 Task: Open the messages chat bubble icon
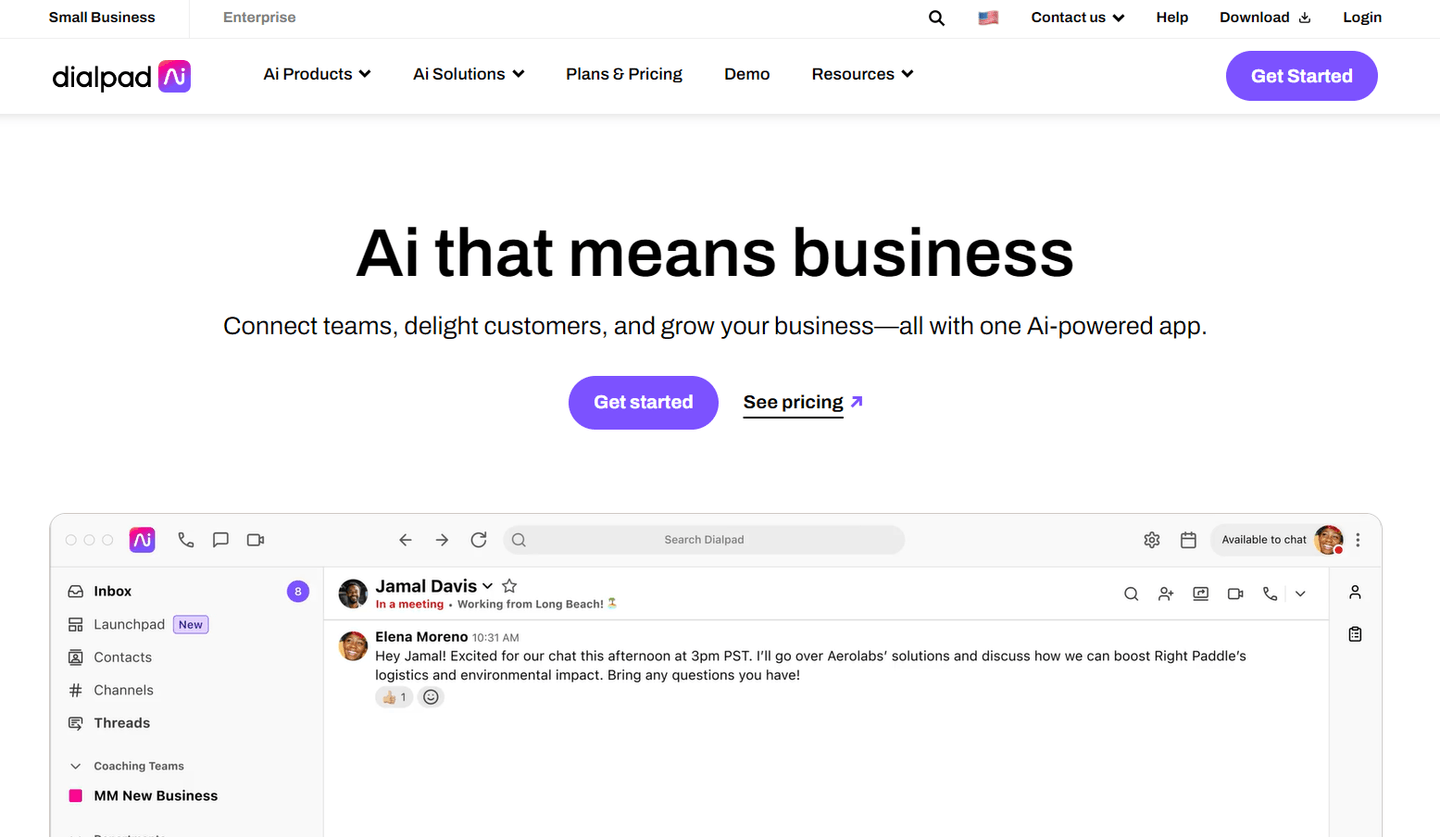pos(221,540)
